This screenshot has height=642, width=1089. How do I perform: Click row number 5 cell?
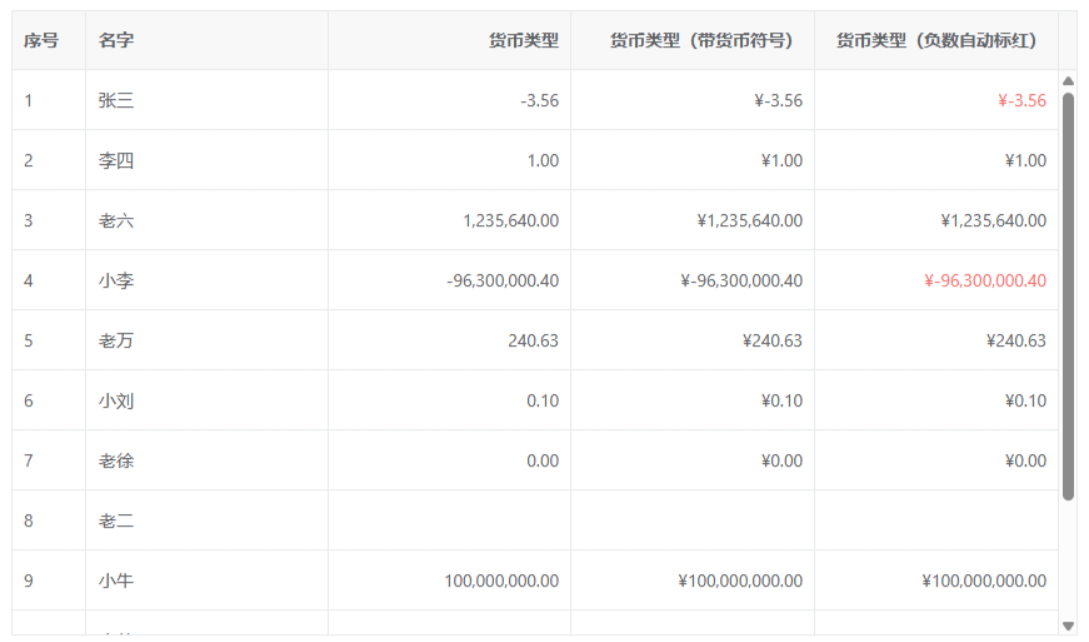point(49,340)
